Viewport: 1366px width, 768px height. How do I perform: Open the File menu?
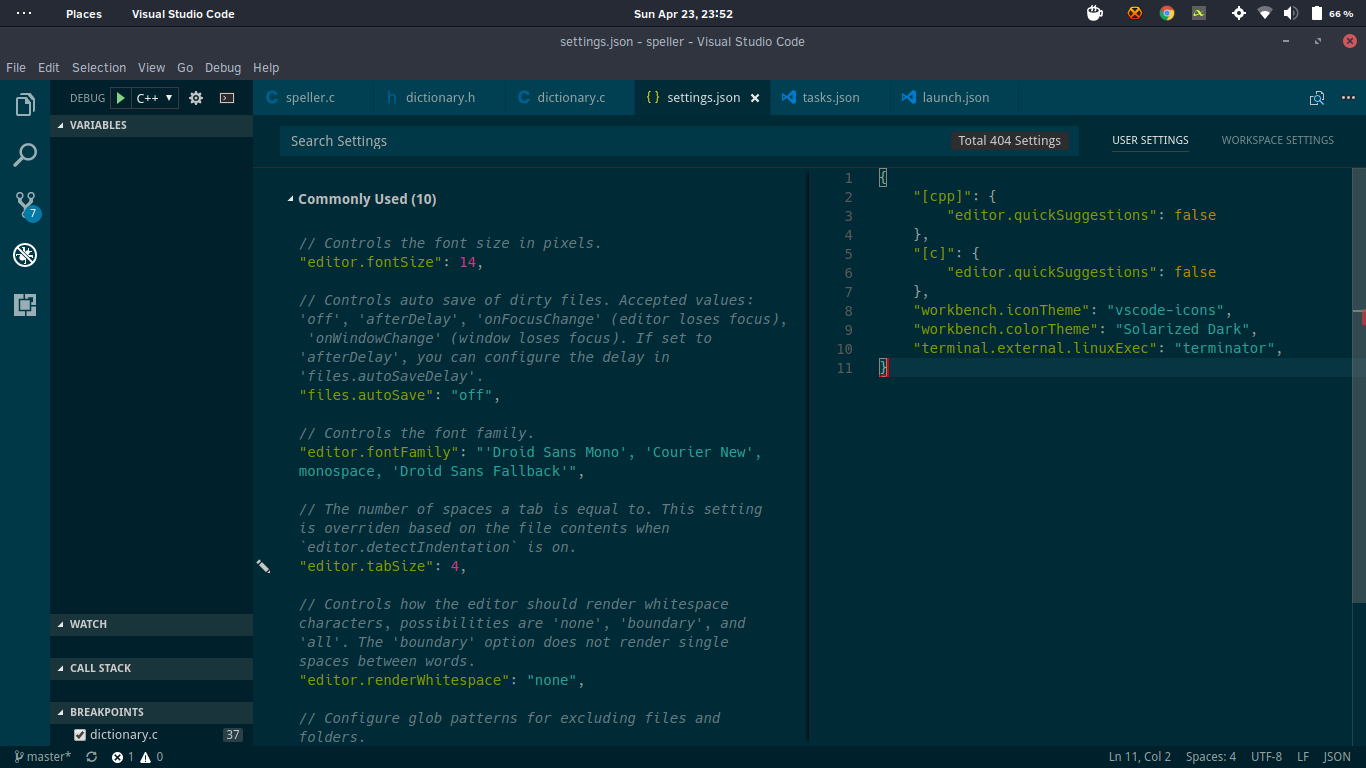click(x=16, y=68)
